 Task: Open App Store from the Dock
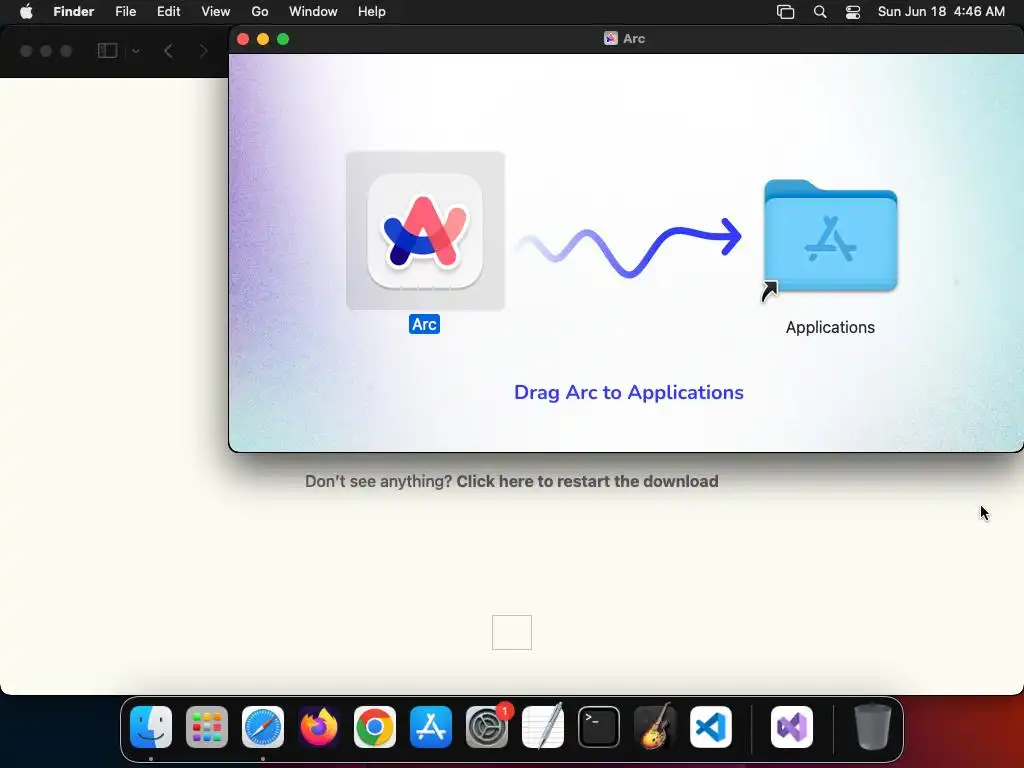[x=431, y=727]
